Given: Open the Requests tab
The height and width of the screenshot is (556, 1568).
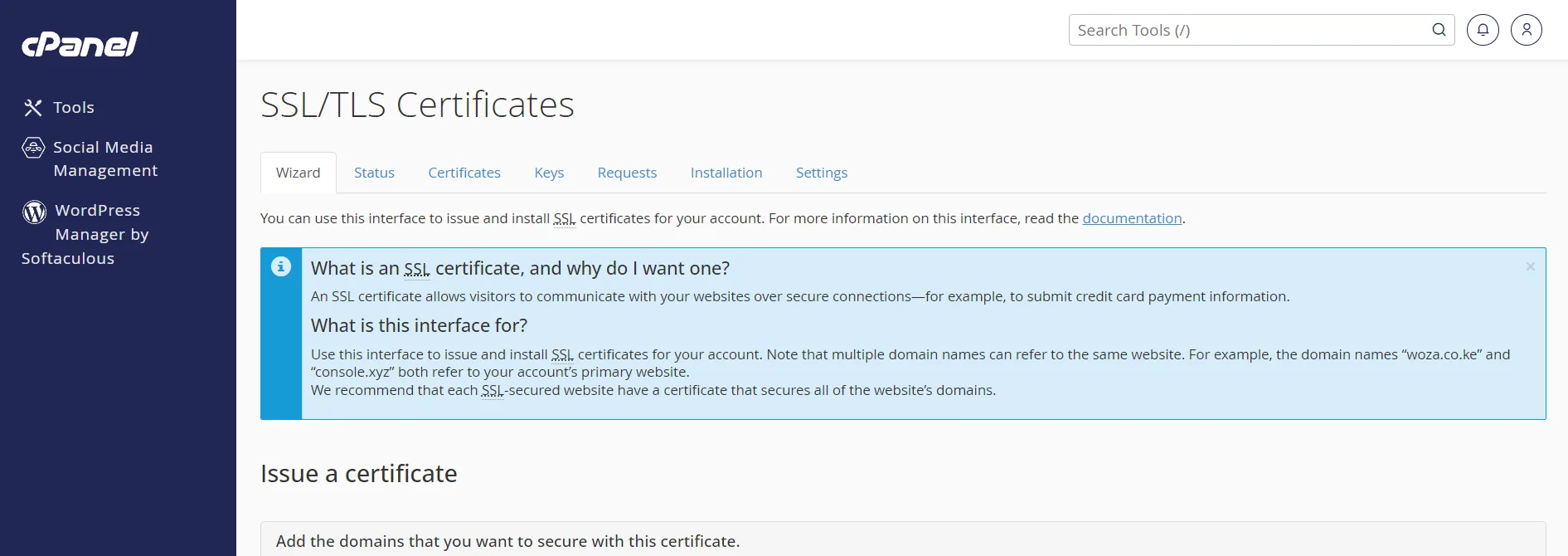Looking at the screenshot, I should click(627, 173).
